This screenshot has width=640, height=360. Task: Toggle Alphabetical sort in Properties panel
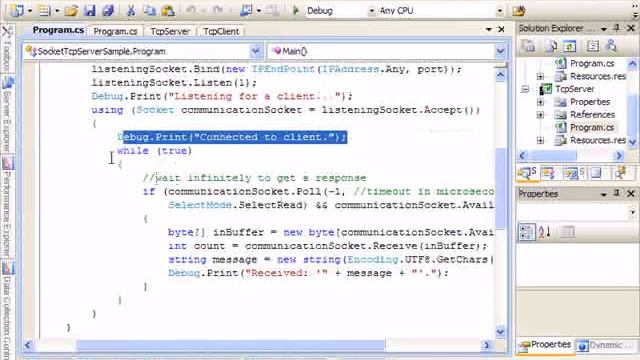click(544, 232)
